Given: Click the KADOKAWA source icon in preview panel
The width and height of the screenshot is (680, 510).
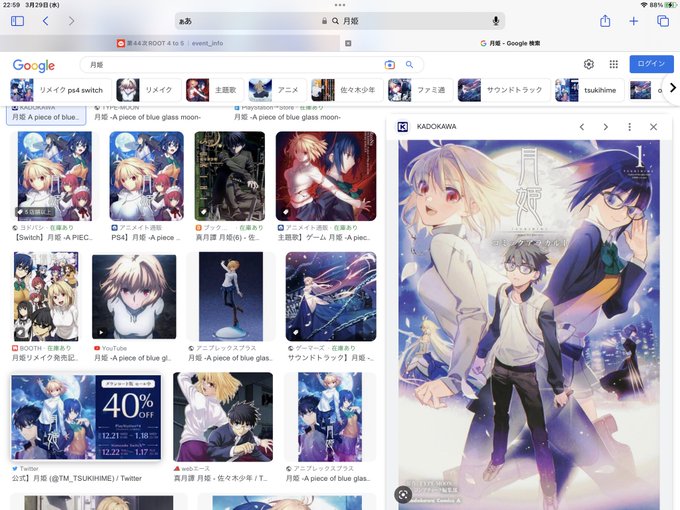Looking at the screenshot, I should 402,127.
